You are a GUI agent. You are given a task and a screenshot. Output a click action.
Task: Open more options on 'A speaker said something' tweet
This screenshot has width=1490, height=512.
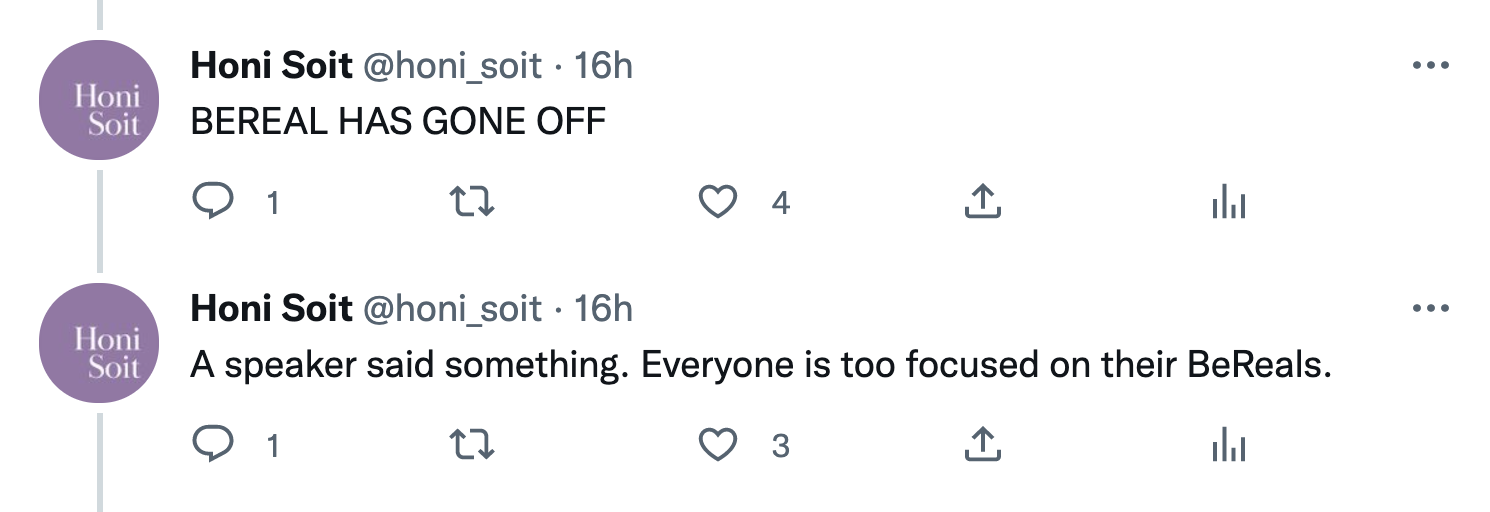pos(1430,308)
